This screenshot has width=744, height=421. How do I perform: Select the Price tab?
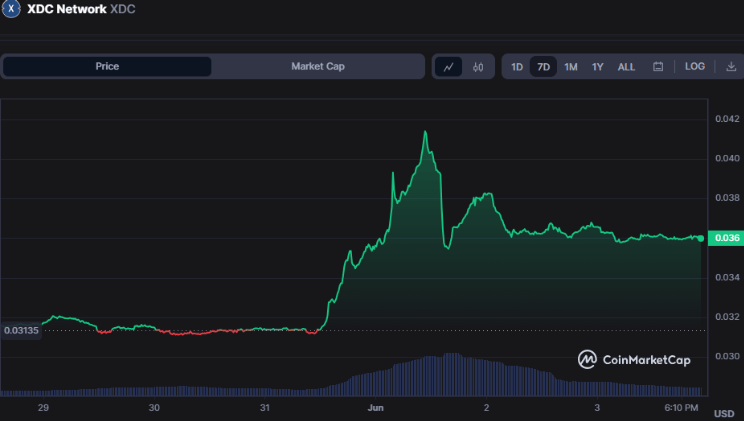coord(107,66)
